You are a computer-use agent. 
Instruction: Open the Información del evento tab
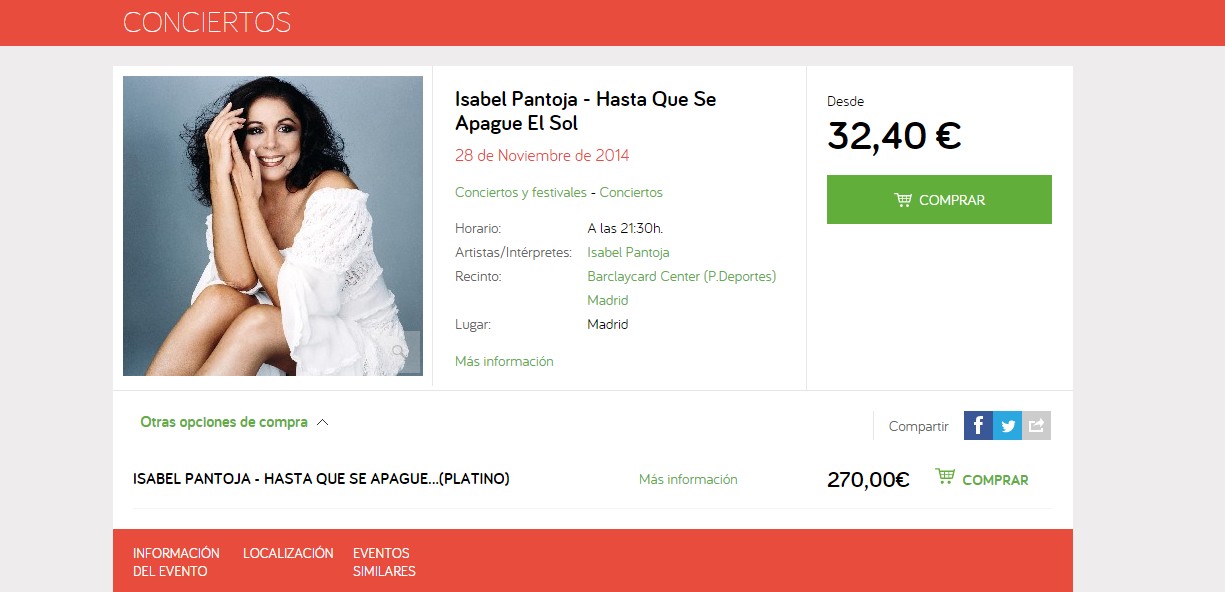pyautogui.click(x=176, y=562)
